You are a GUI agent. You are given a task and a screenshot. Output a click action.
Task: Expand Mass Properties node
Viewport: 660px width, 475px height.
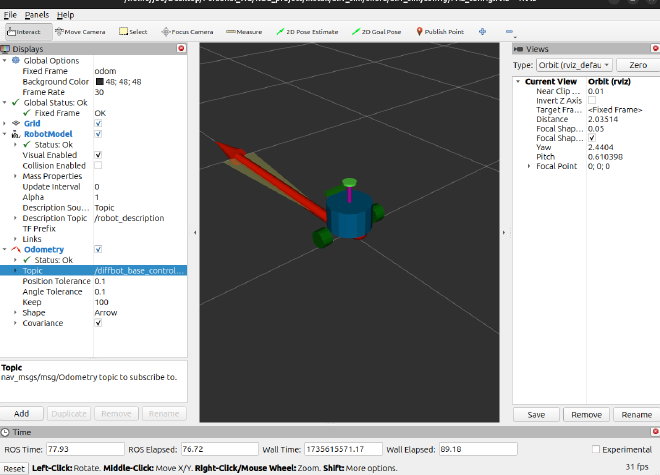pos(16,176)
